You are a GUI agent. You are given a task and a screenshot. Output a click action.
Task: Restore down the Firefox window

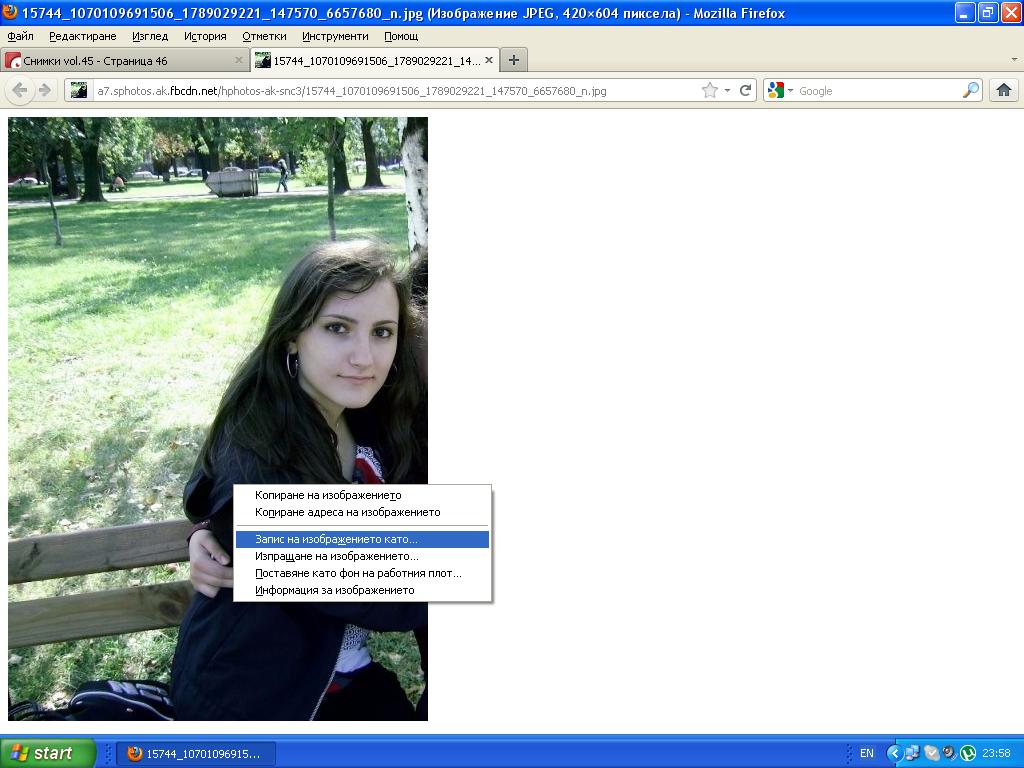coord(988,12)
